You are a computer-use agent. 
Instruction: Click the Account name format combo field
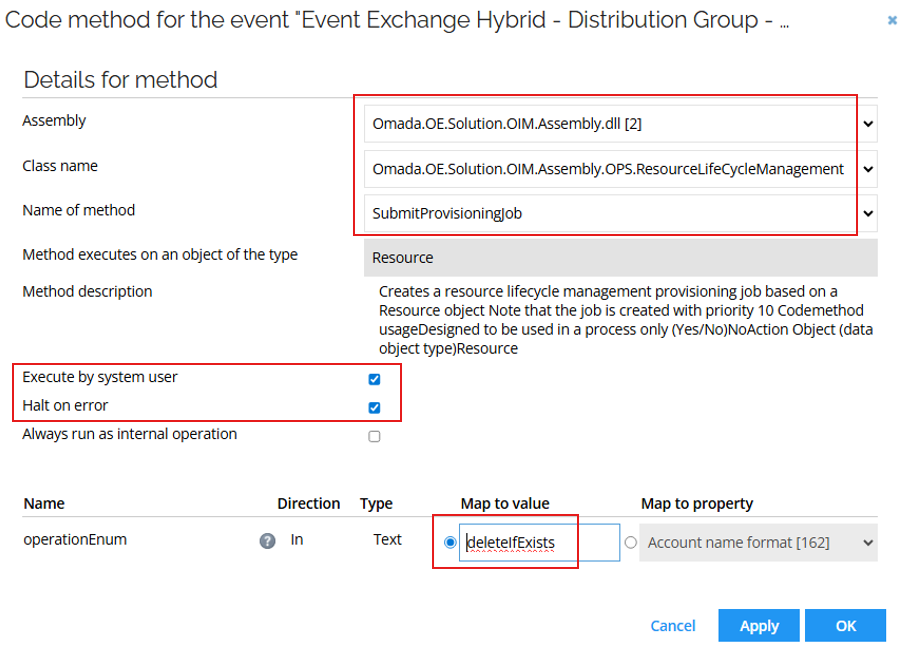(750, 542)
